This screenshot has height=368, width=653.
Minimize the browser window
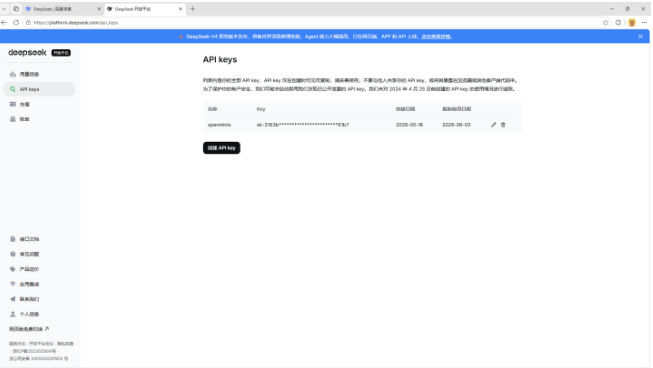(611, 9)
